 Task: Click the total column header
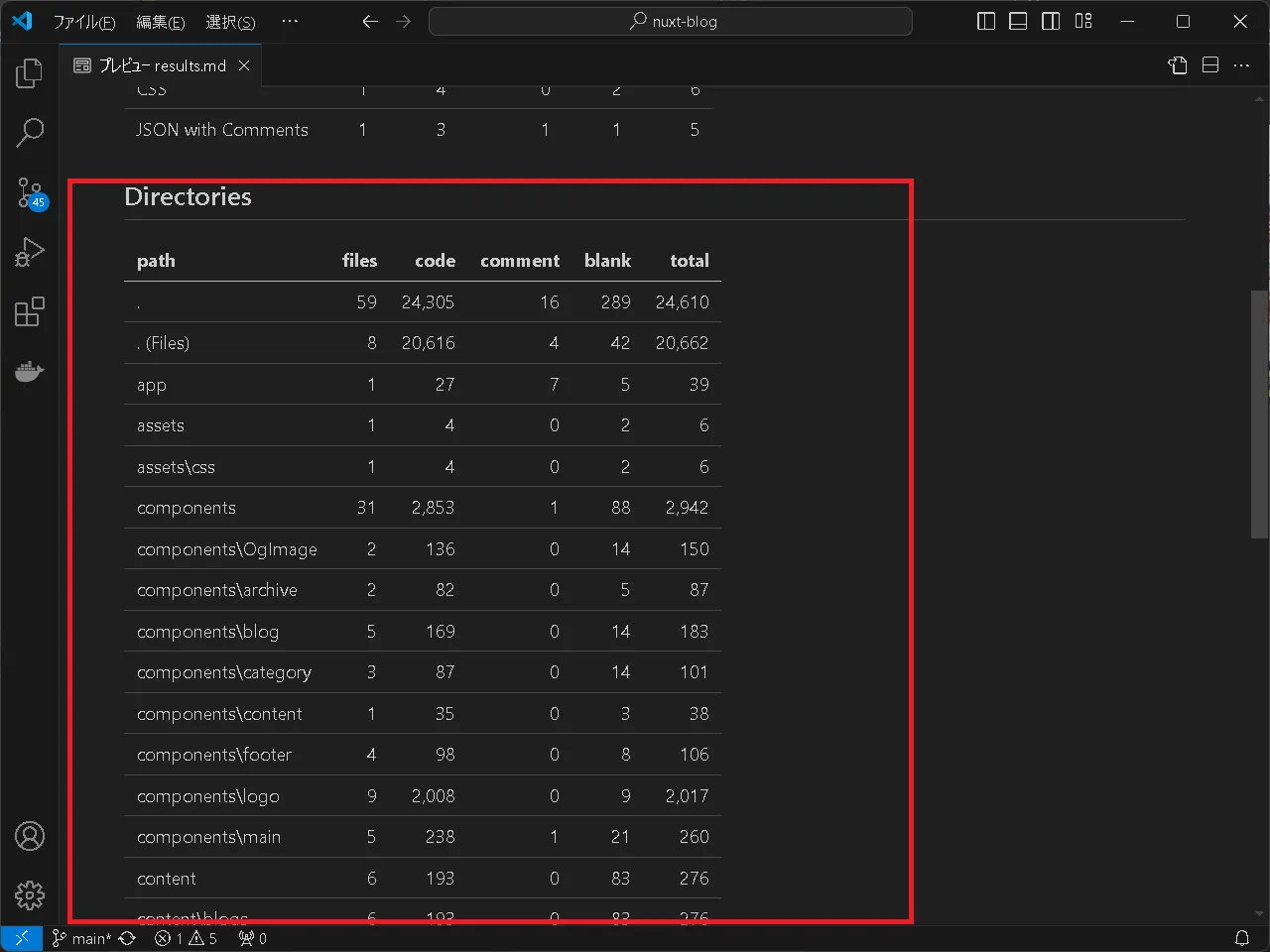(690, 261)
